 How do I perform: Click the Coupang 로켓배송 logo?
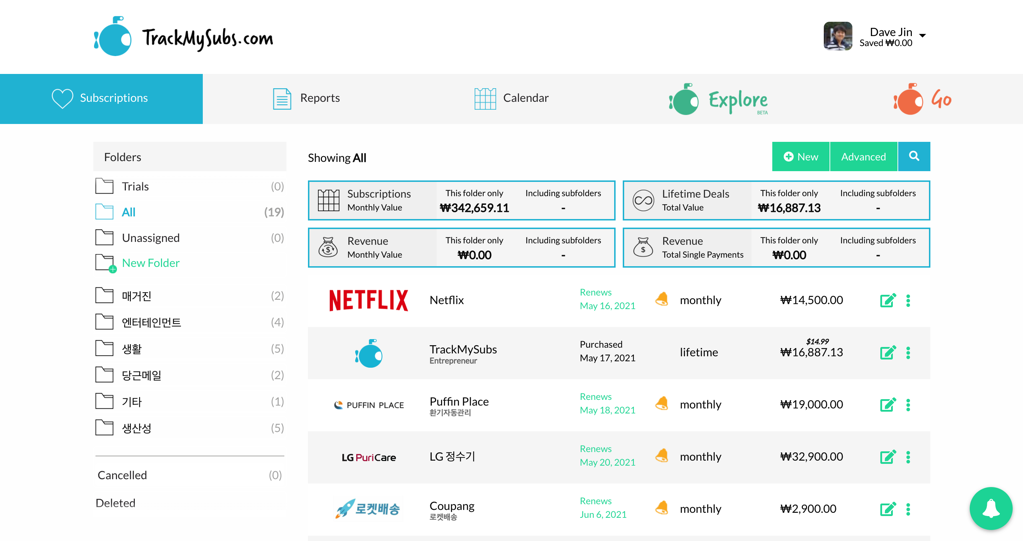[367, 509]
